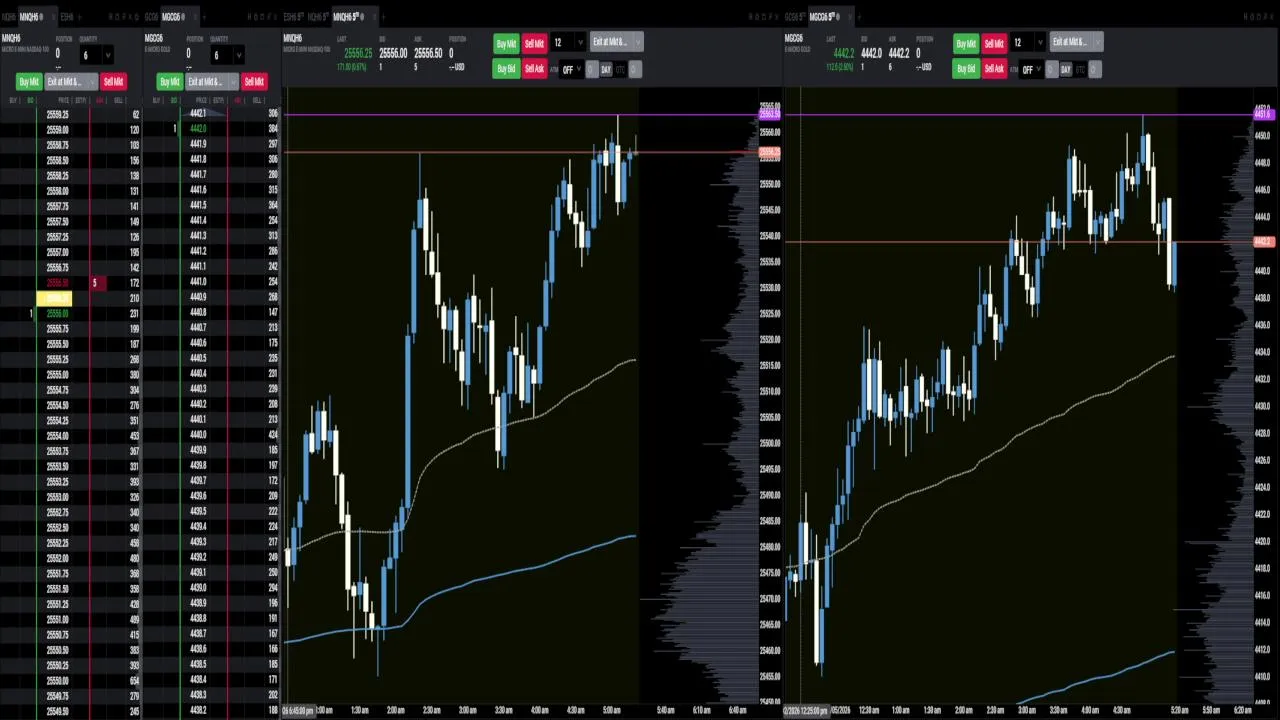The height and width of the screenshot is (720, 1280).
Task: Expand Exit at Mkt dropdown on MGCG6 chart
Action: coord(1098,43)
